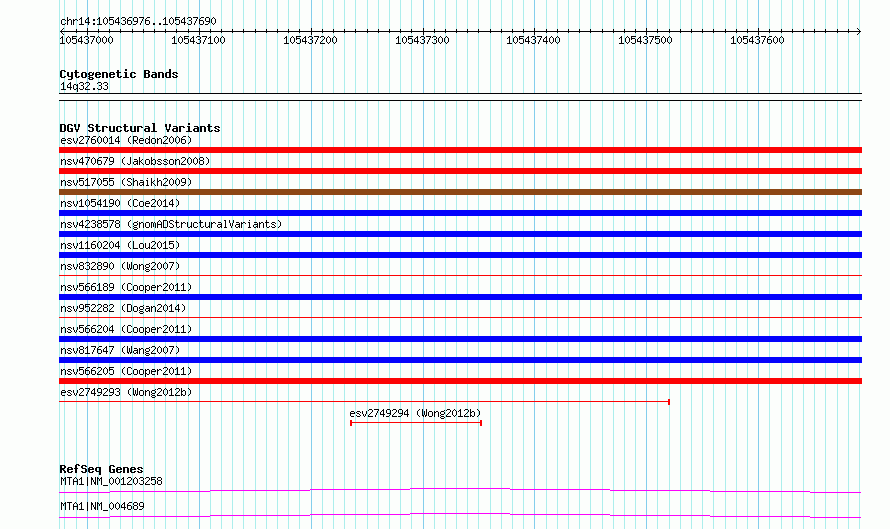Viewport: 890px width, 529px height.
Task: Click the right end tick of esv2749293
Action: click(x=669, y=402)
